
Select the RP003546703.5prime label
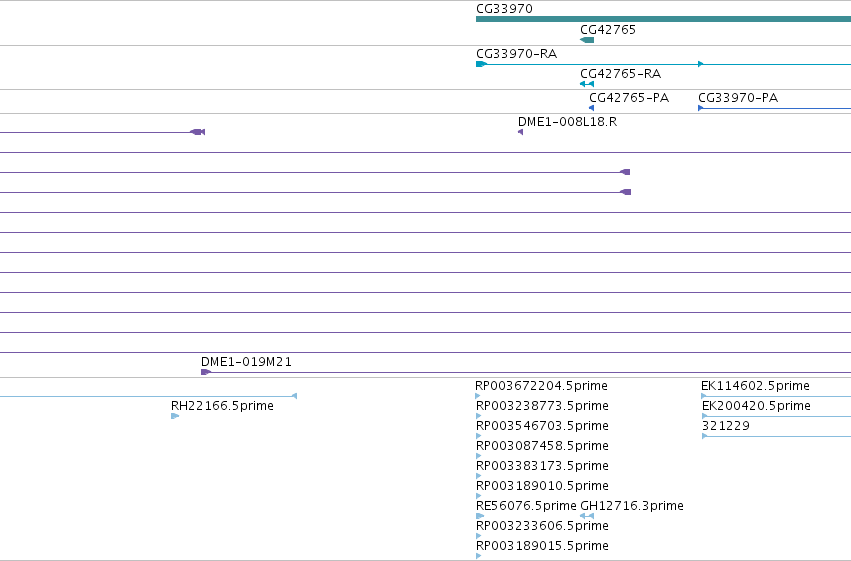[542, 426]
